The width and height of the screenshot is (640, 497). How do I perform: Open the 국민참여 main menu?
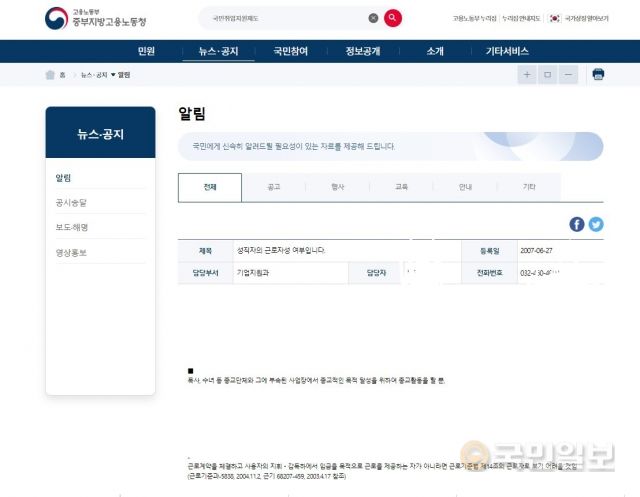point(291,51)
